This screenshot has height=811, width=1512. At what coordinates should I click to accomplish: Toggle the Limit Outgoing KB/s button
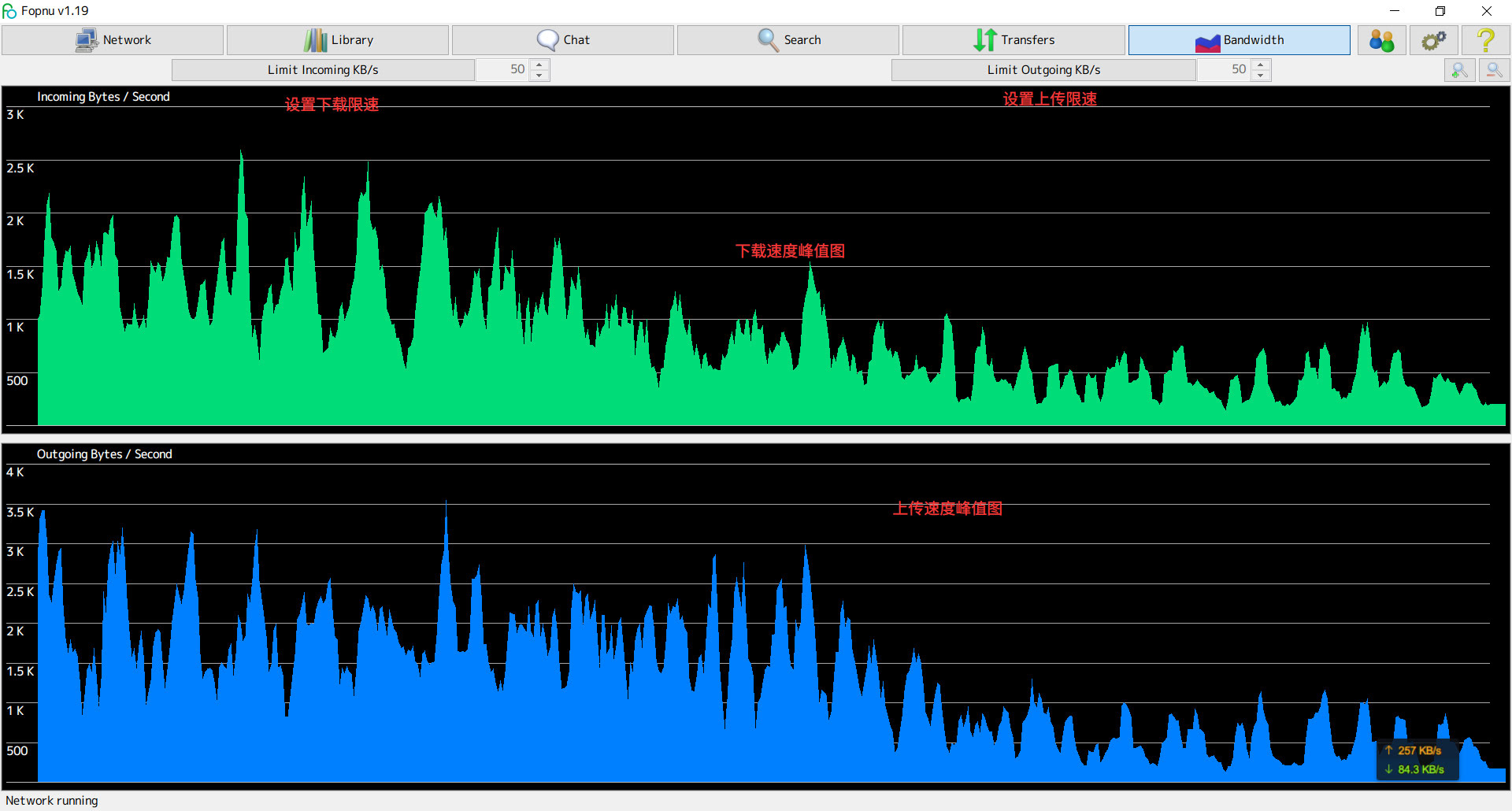pyautogui.click(x=1043, y=70)
